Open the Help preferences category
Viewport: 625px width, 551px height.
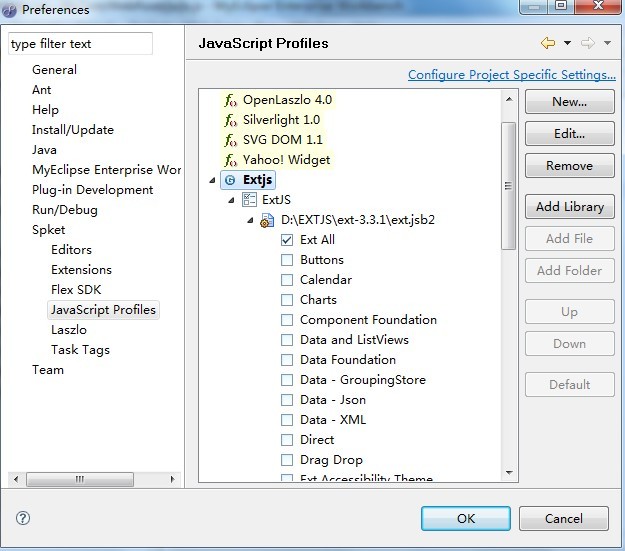pyautogui.click(x=45, y=110)
